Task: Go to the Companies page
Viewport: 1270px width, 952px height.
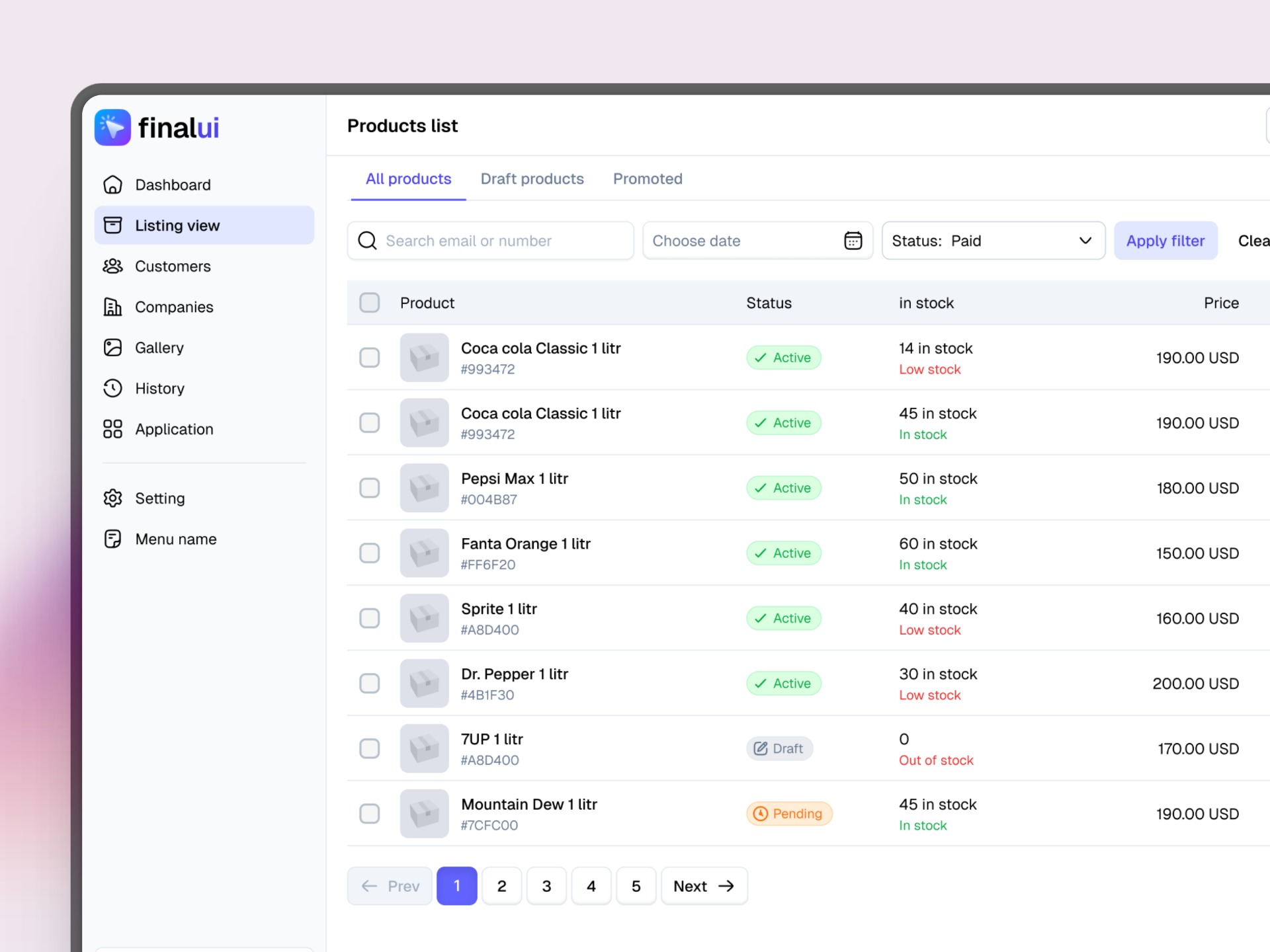Action: click(174, 307)
